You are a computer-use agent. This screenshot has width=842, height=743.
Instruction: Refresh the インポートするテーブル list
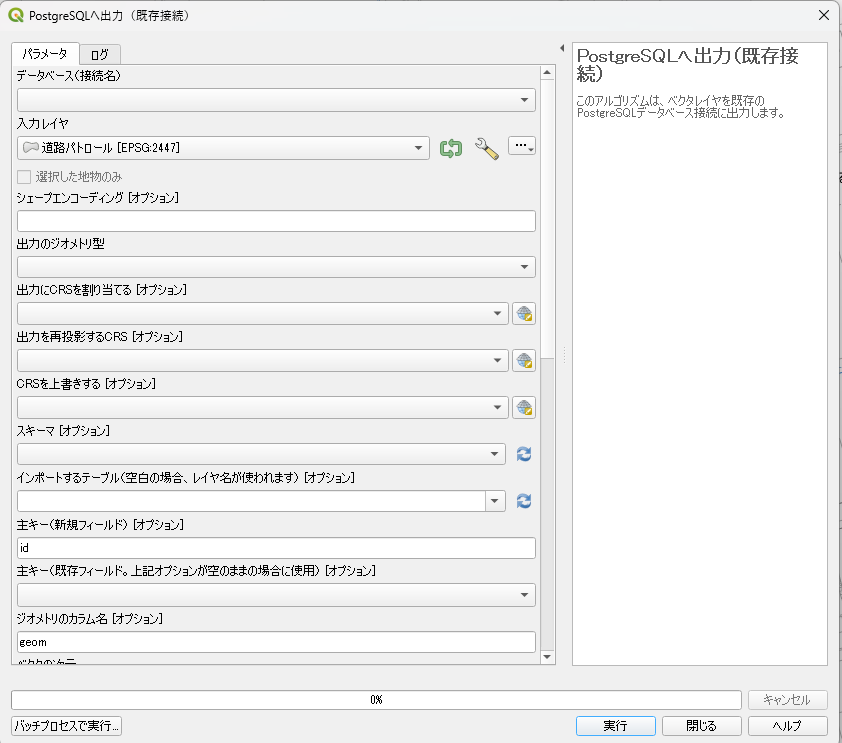523,501
